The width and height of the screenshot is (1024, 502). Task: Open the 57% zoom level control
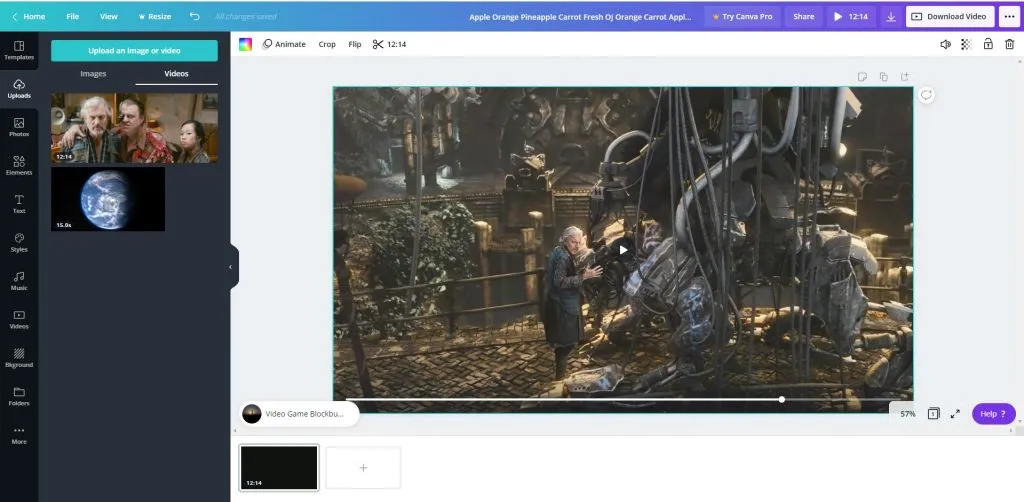(908, 414)
